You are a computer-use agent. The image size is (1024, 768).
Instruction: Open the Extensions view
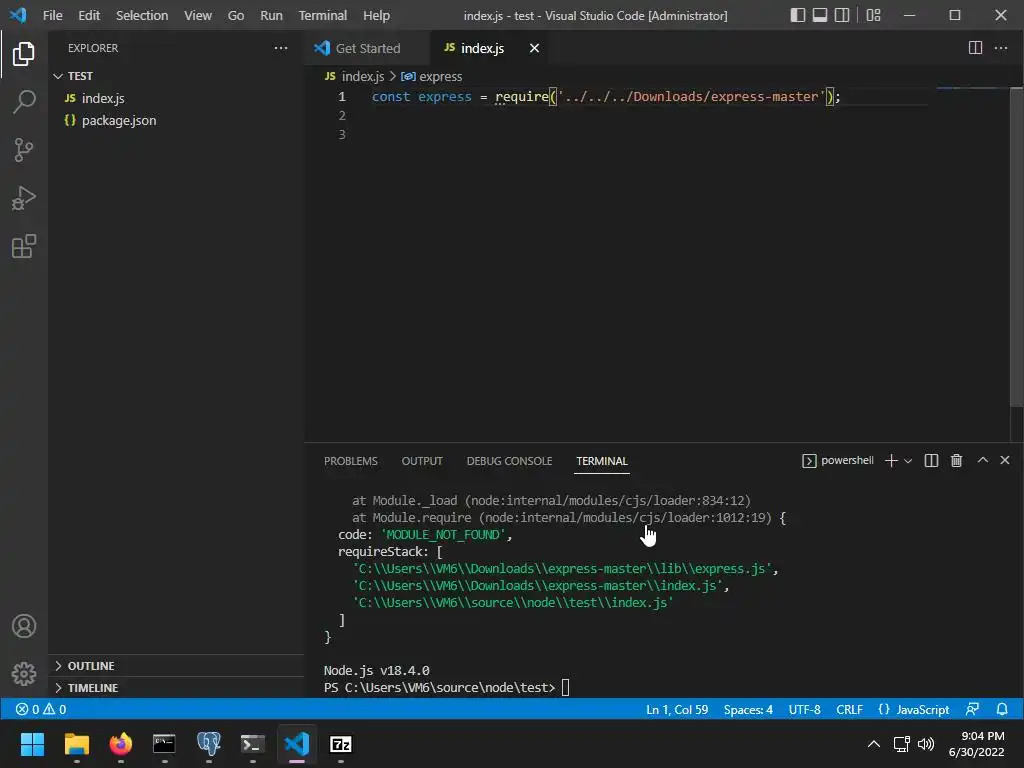click(x=24, y=247)
